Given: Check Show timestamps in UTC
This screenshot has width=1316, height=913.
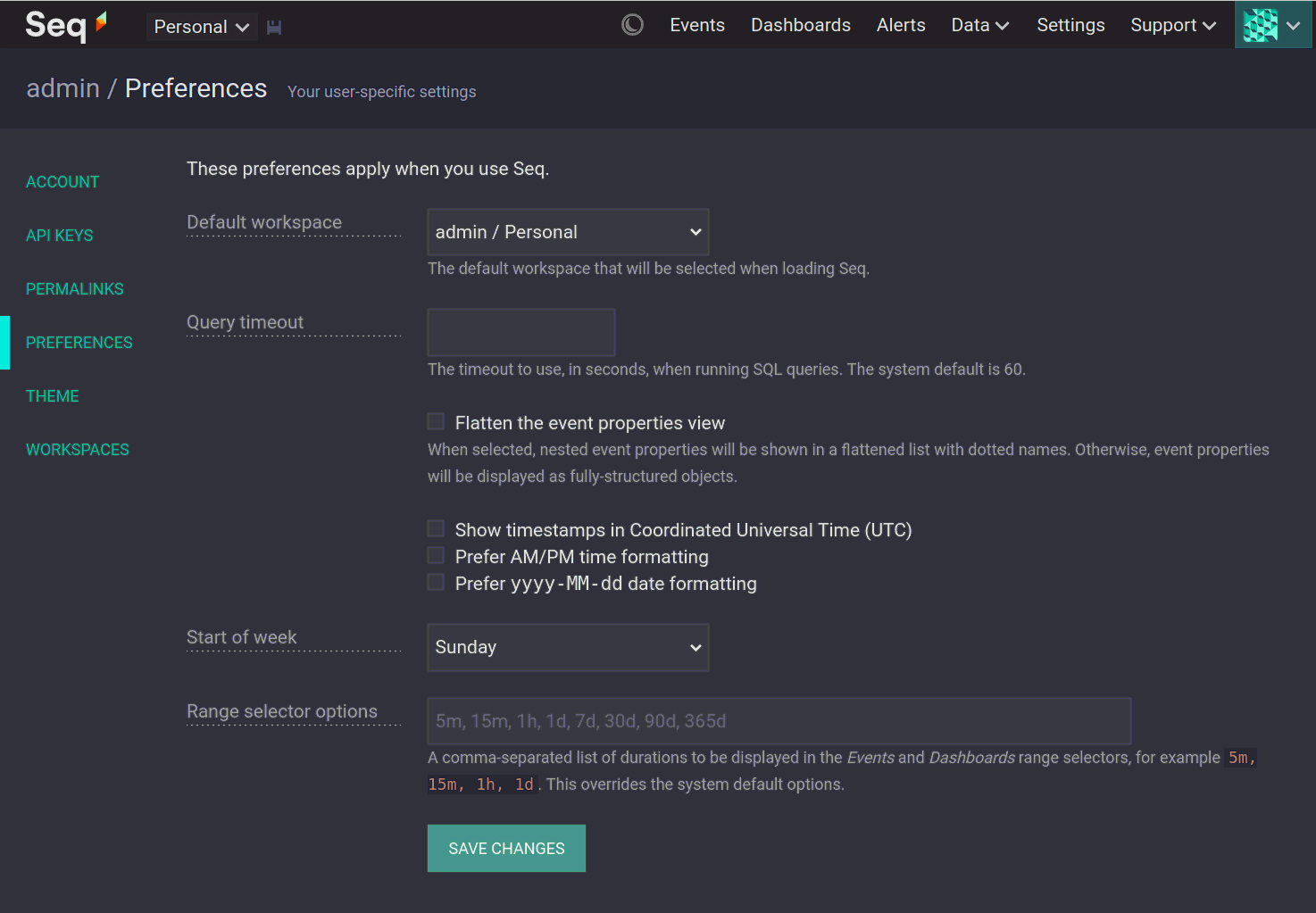Looking at the screenshot, I should (x=436, y=529).
